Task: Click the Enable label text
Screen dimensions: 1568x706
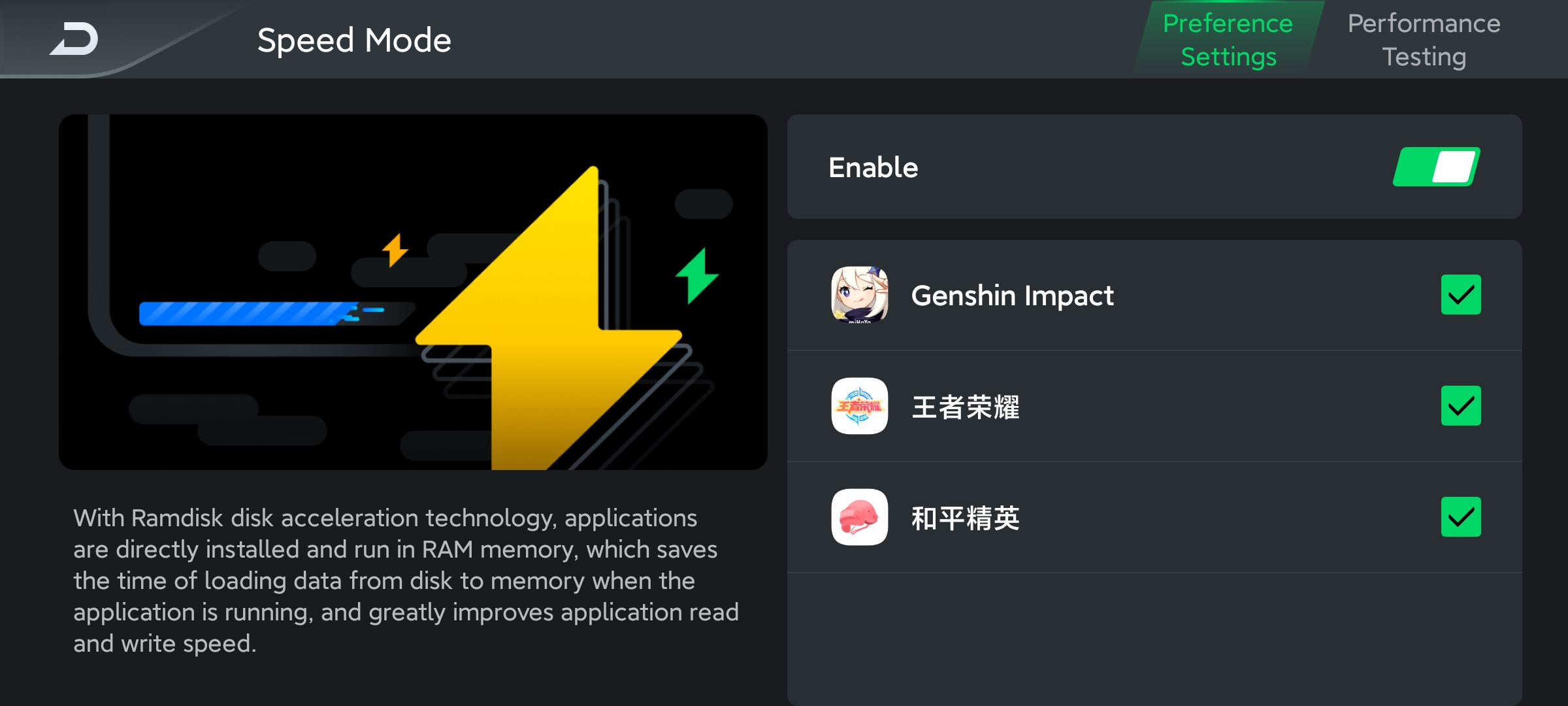Action: [x=873, y=167]
